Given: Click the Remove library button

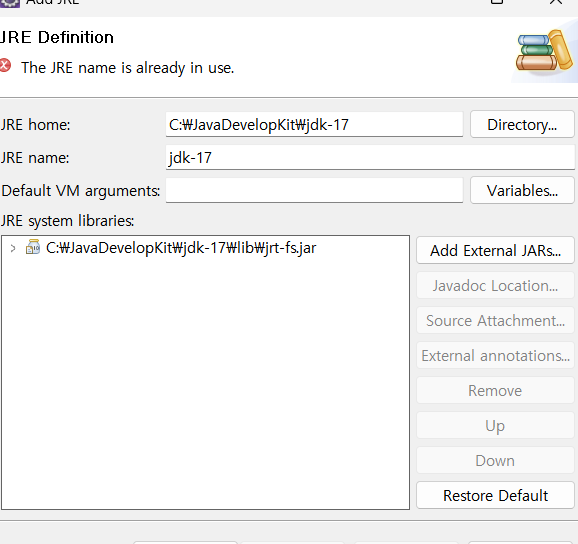Looking at the screenshot, I should [x=495, y=391].
